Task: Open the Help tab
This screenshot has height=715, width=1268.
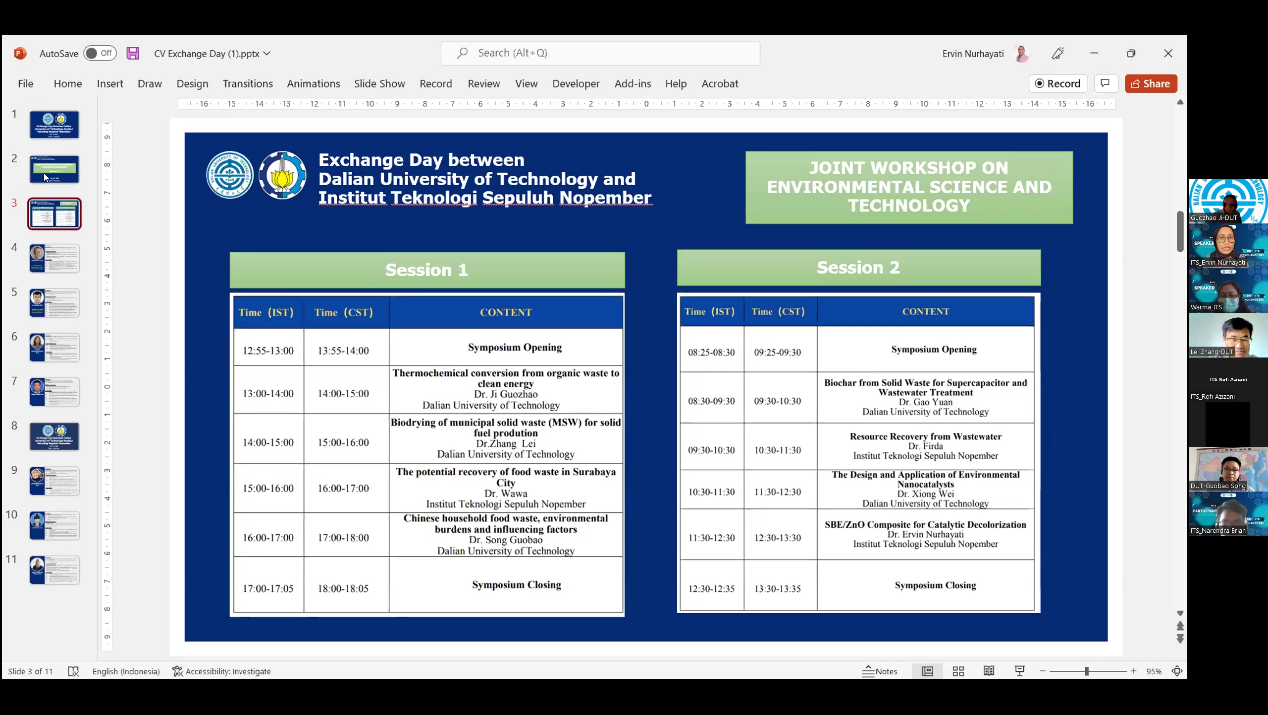Action: (676, 84)
